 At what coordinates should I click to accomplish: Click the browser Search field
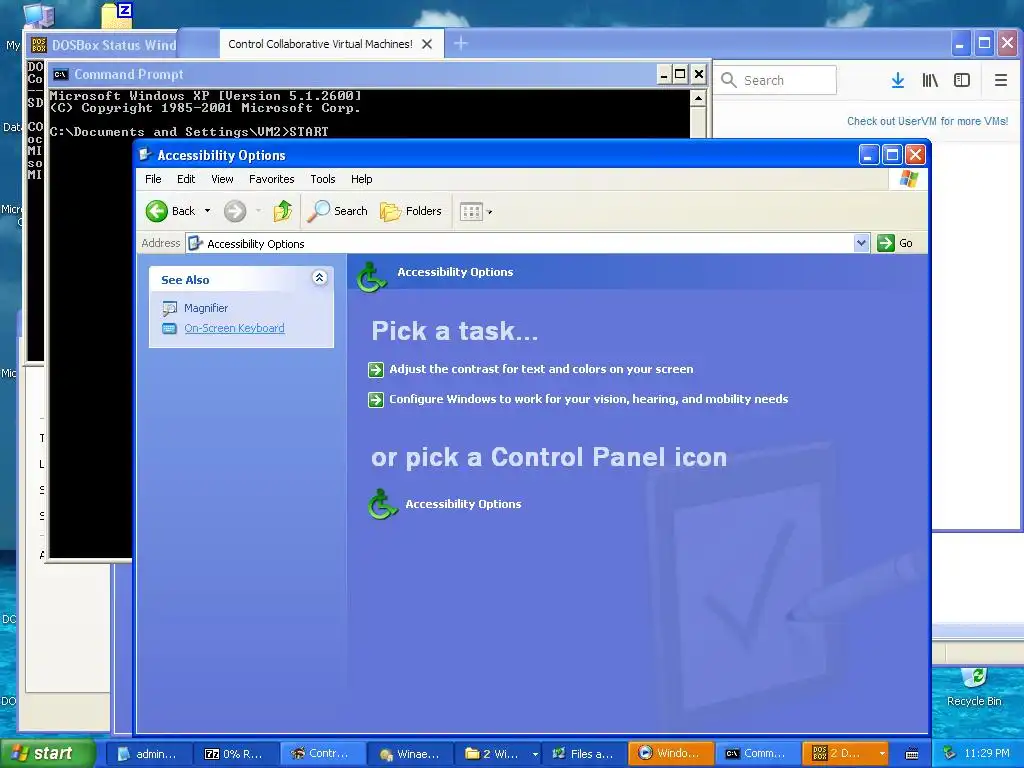point(776,80)
